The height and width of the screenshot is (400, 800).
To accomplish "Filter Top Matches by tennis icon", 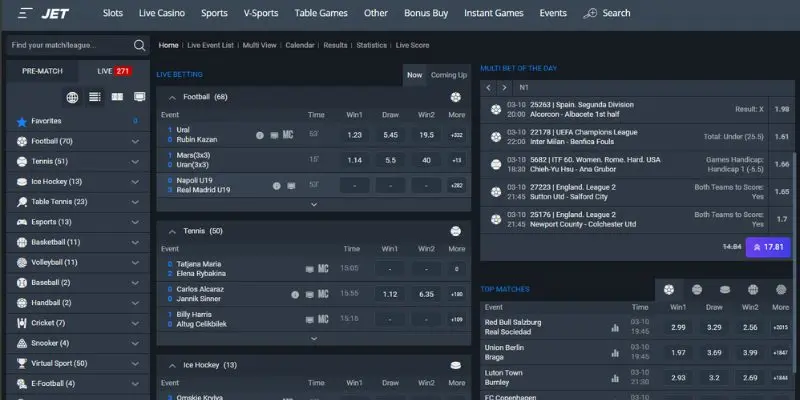I will (x=697, y=290).
